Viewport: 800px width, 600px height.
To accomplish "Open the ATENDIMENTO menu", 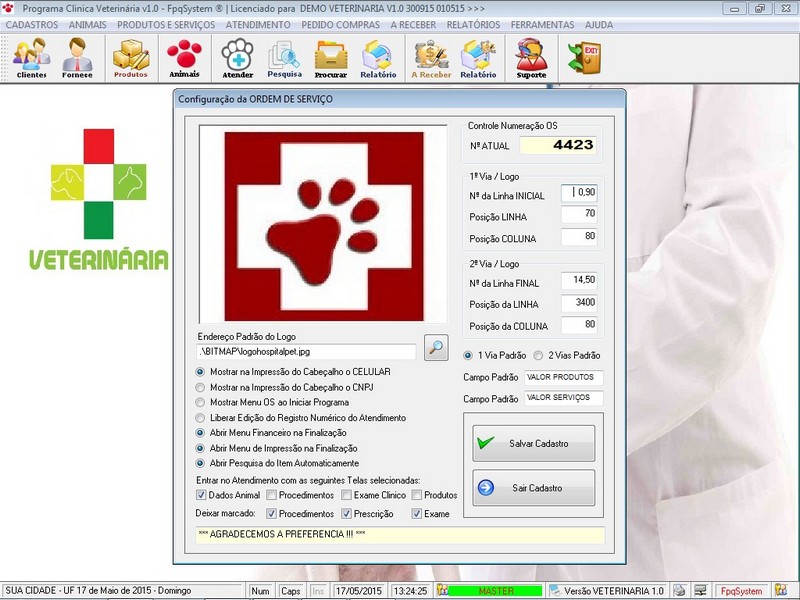I will [258, 25].
